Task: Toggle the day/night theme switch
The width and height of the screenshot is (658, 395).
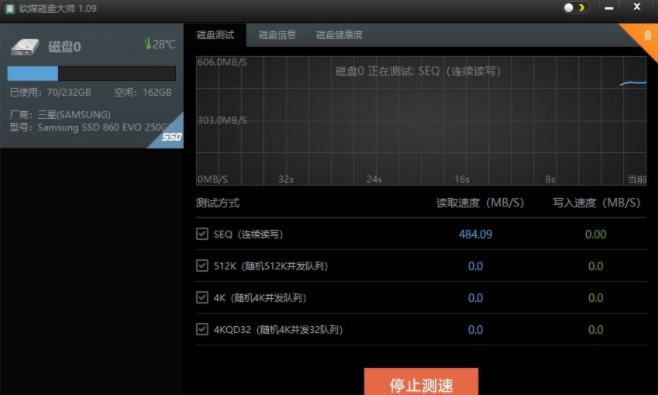Action: click(x=575, y=8)
